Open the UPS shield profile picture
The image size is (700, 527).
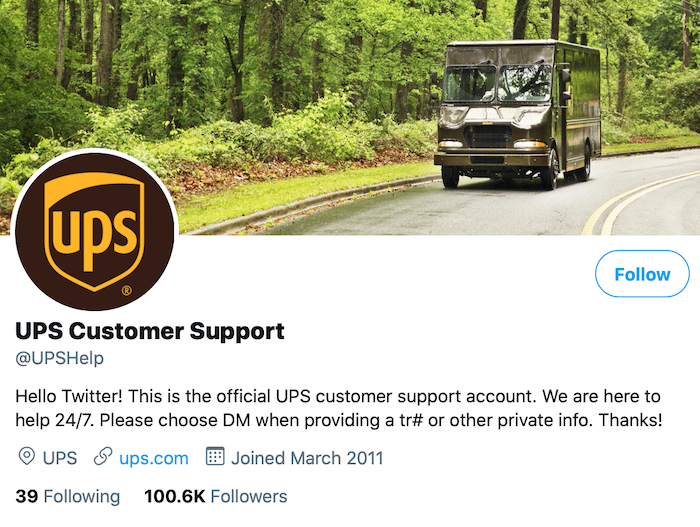coord(95,230)
